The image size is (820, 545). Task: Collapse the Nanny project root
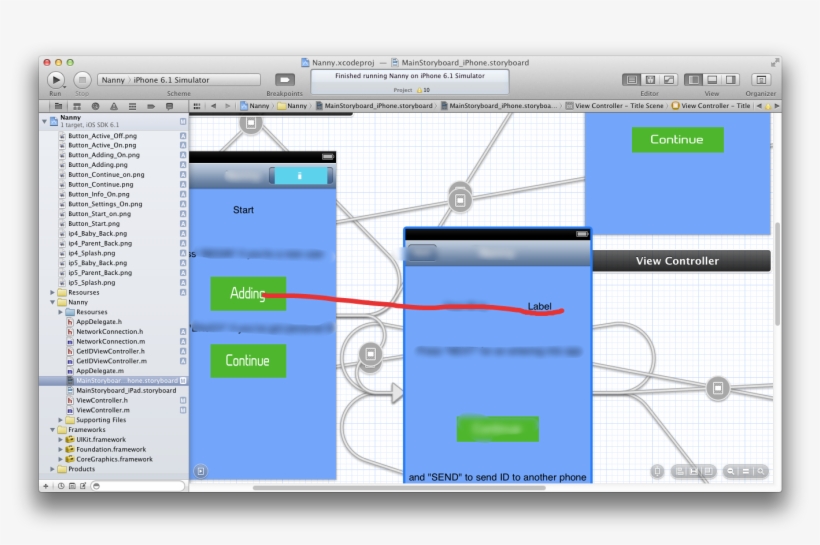click(x=44, y=121)
